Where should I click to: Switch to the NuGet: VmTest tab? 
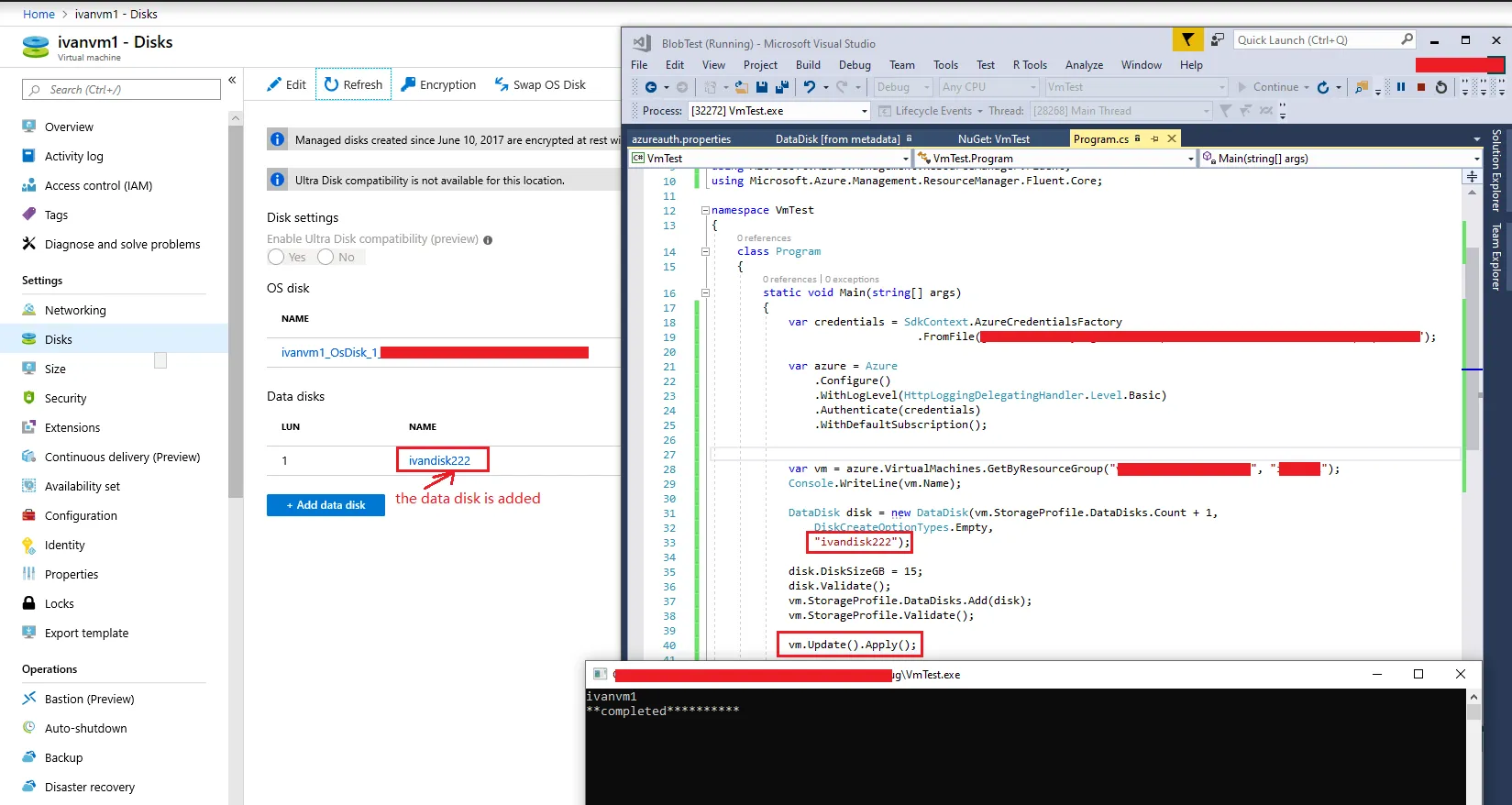pyautogui.click(x=994, y=139)
